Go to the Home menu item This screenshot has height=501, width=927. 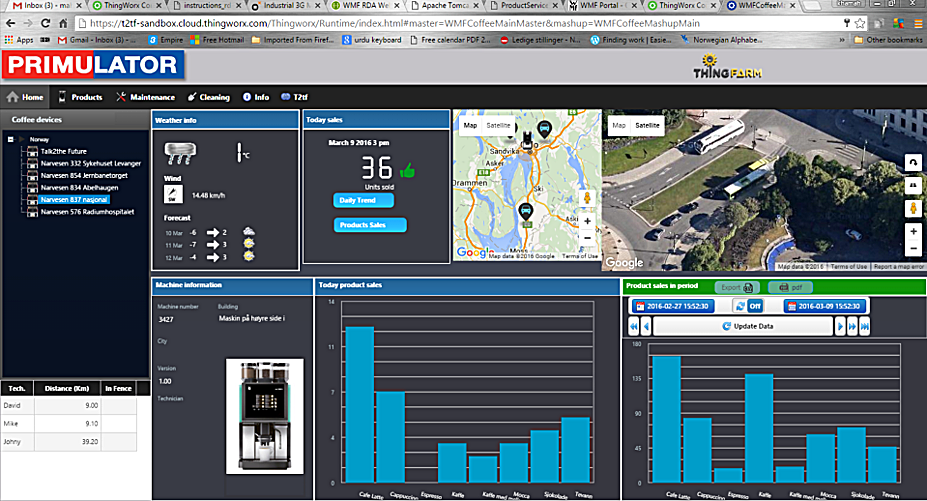coord(25,97)
